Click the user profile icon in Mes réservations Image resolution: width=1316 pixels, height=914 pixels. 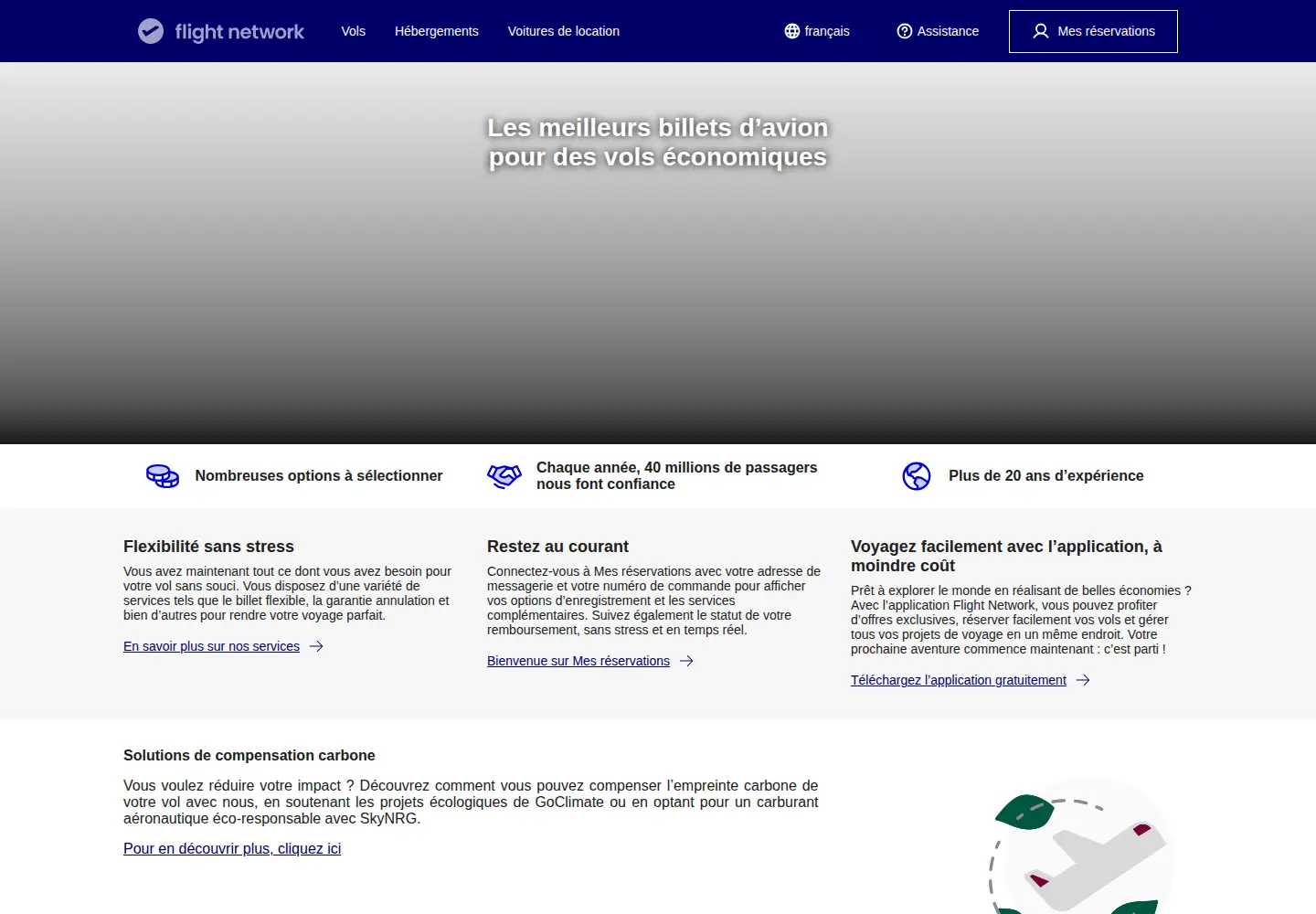pos(1041,31)
